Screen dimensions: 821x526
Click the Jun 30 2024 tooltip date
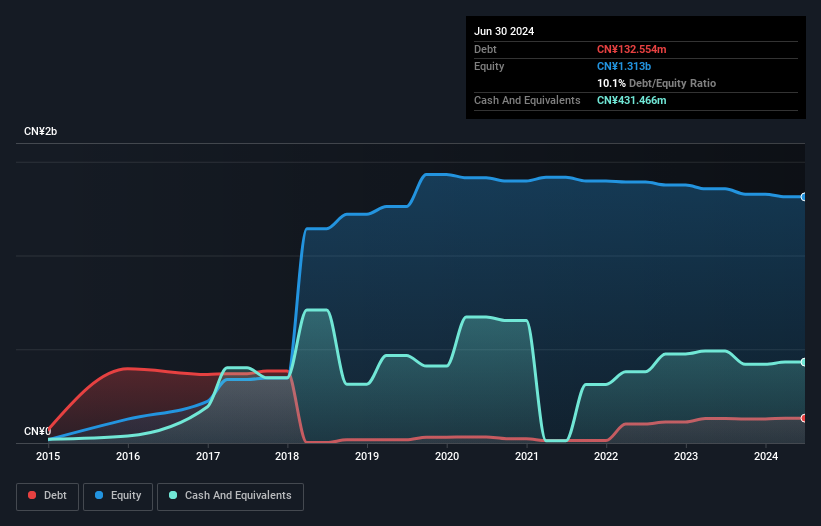point(504,31)
